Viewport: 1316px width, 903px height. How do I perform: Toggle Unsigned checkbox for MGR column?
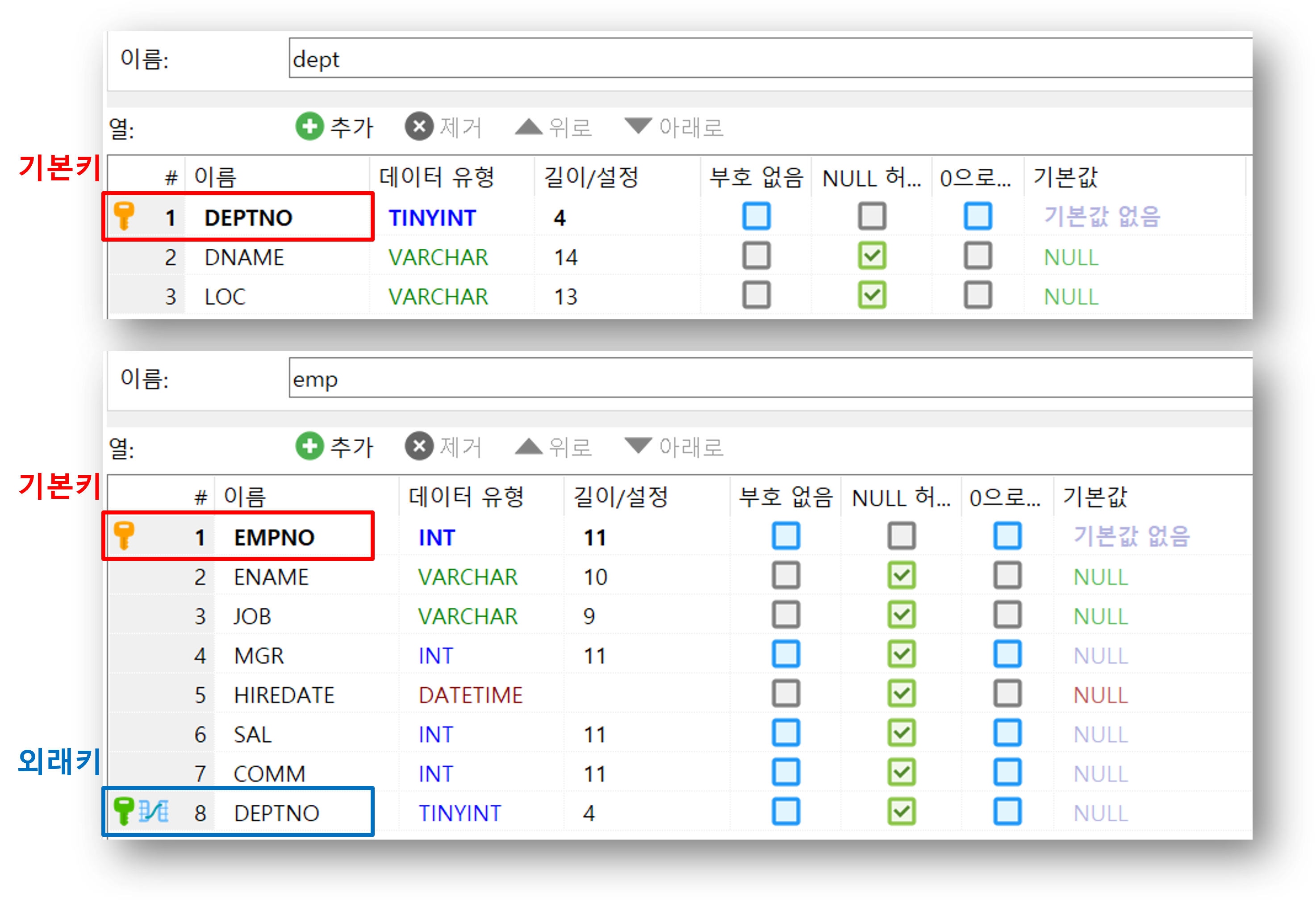tap(785, 654)
